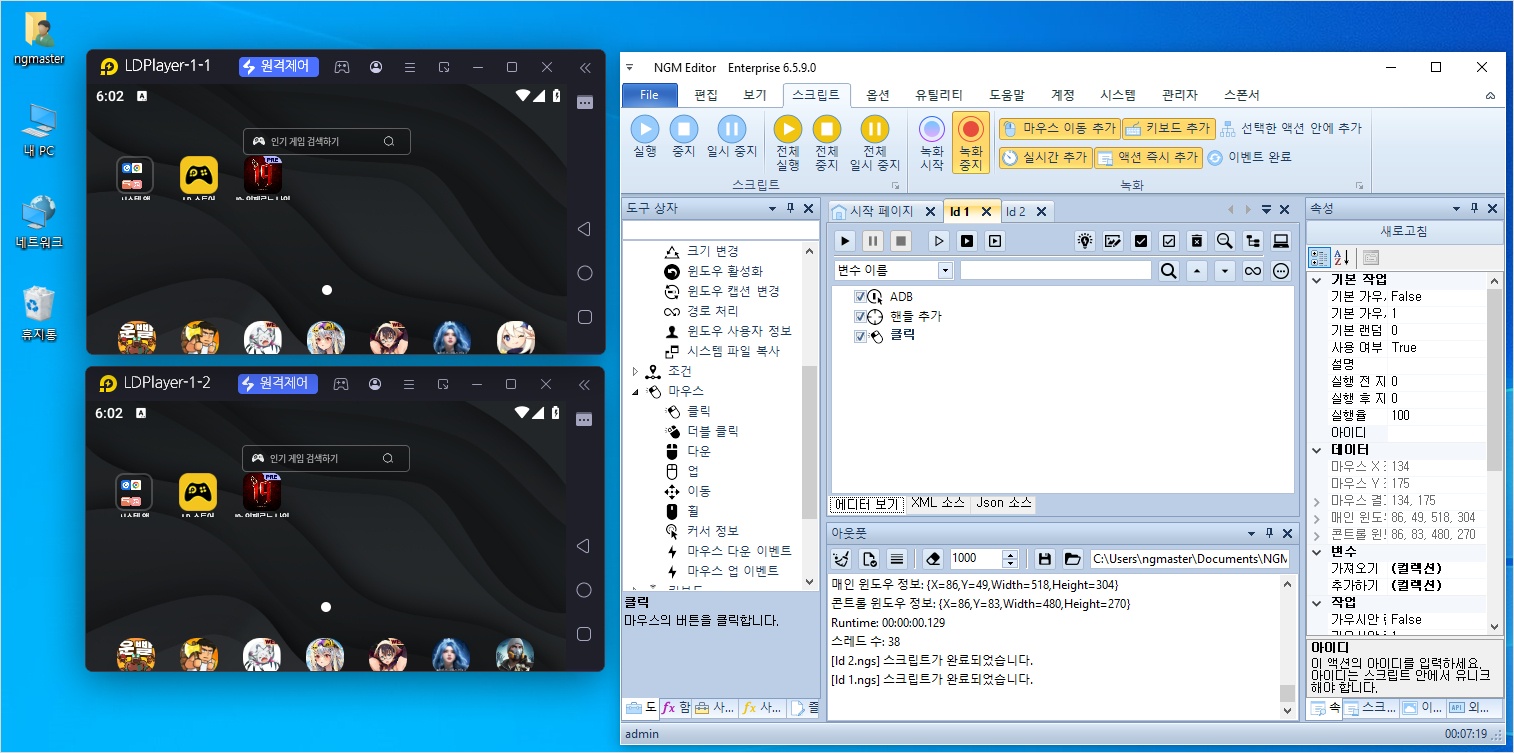
Task: Click the outlined uncheck-all box icon in the editor toolbar
Action: pyautogui.click(x=1168, y=241)
